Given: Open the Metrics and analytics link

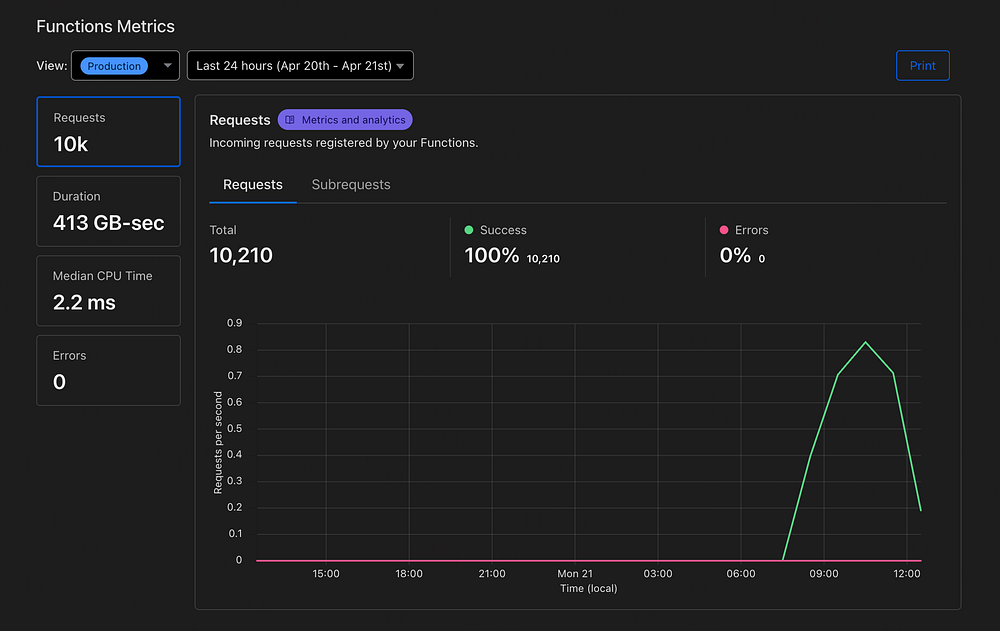Looking at the screenshot, I should coord(345,120).
